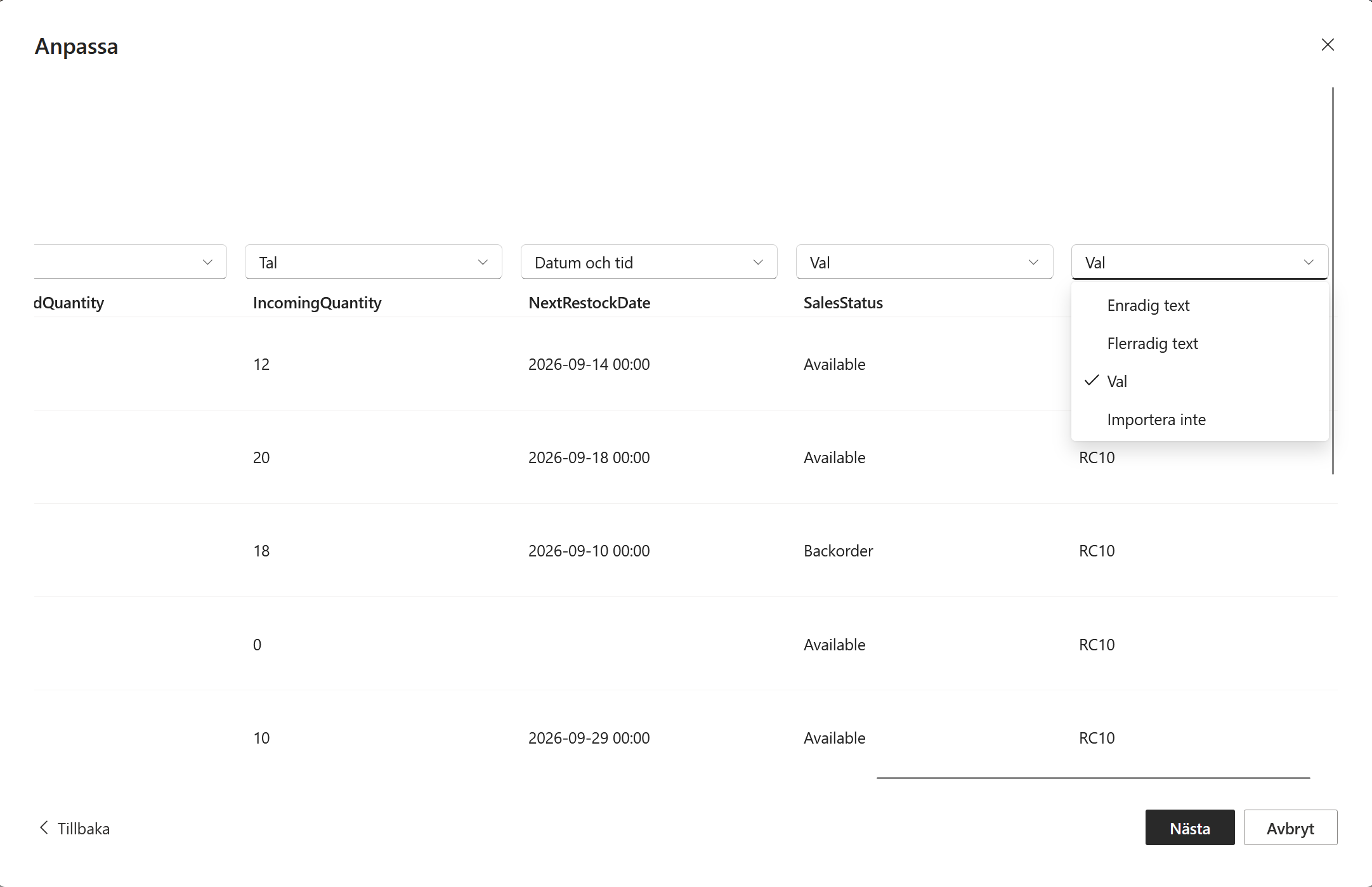Click the IncomingQuantity column header

coord(317,303)
